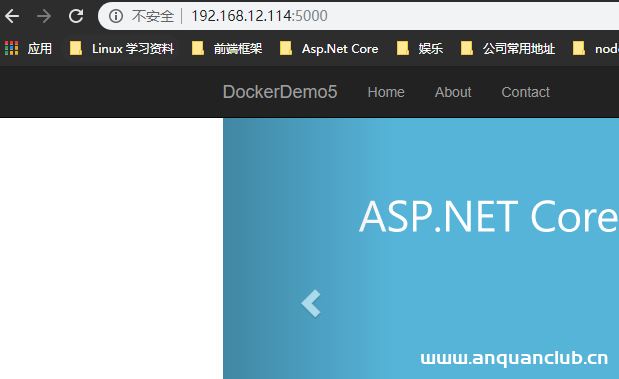Click the DockerDemo5 brand link
Screen dimensions: 619x379
tap(280, 92)
